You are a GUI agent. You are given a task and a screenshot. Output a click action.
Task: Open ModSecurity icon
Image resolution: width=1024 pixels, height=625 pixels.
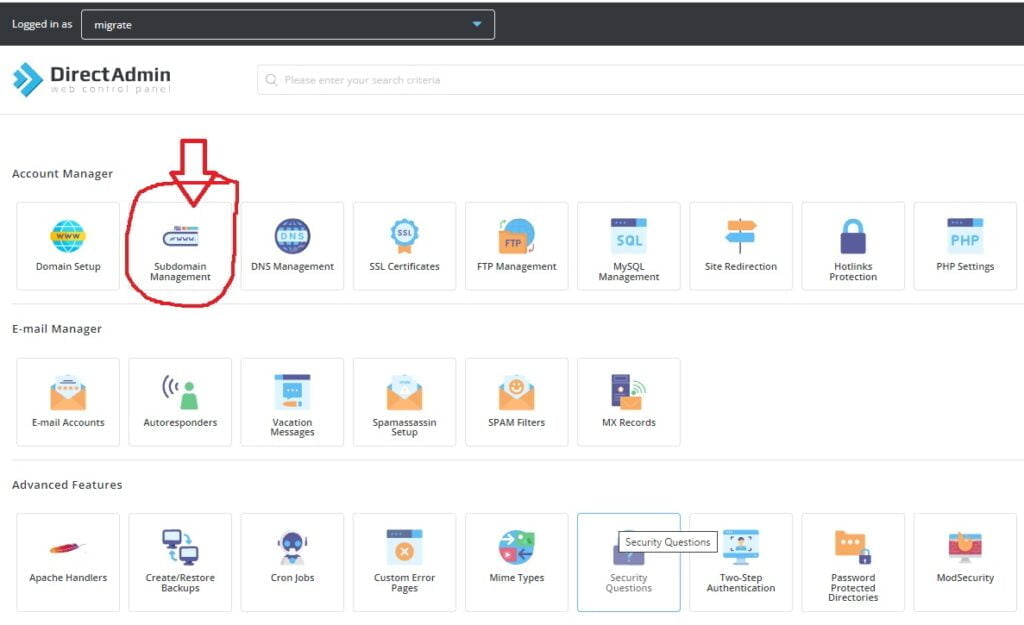(965, 547)
